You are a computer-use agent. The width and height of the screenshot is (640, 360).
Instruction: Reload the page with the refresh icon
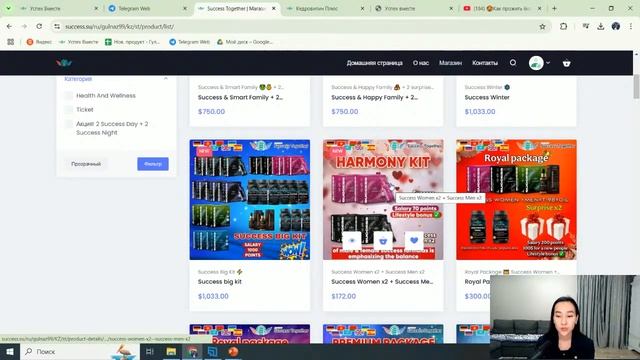point(39,26)
